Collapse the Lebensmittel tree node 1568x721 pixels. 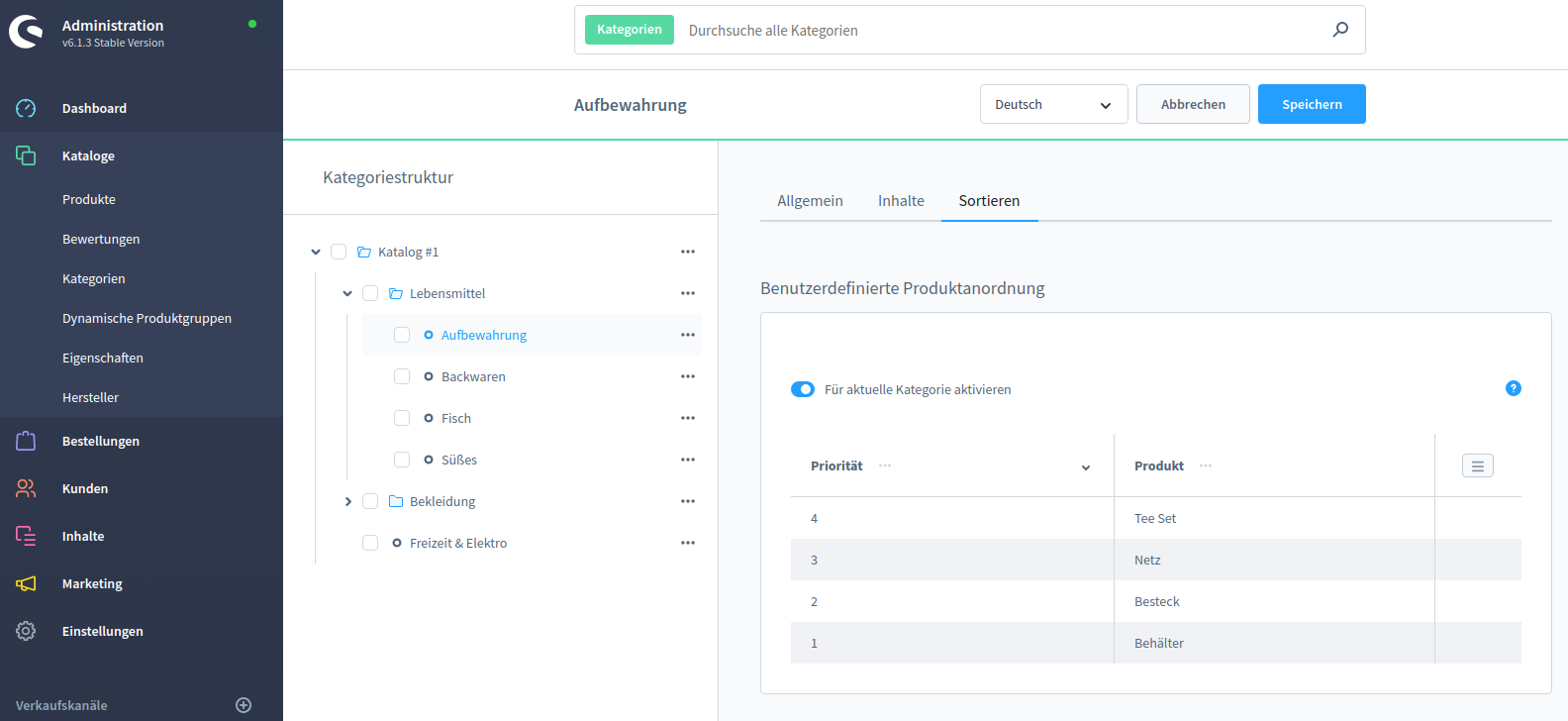[347, 293]
